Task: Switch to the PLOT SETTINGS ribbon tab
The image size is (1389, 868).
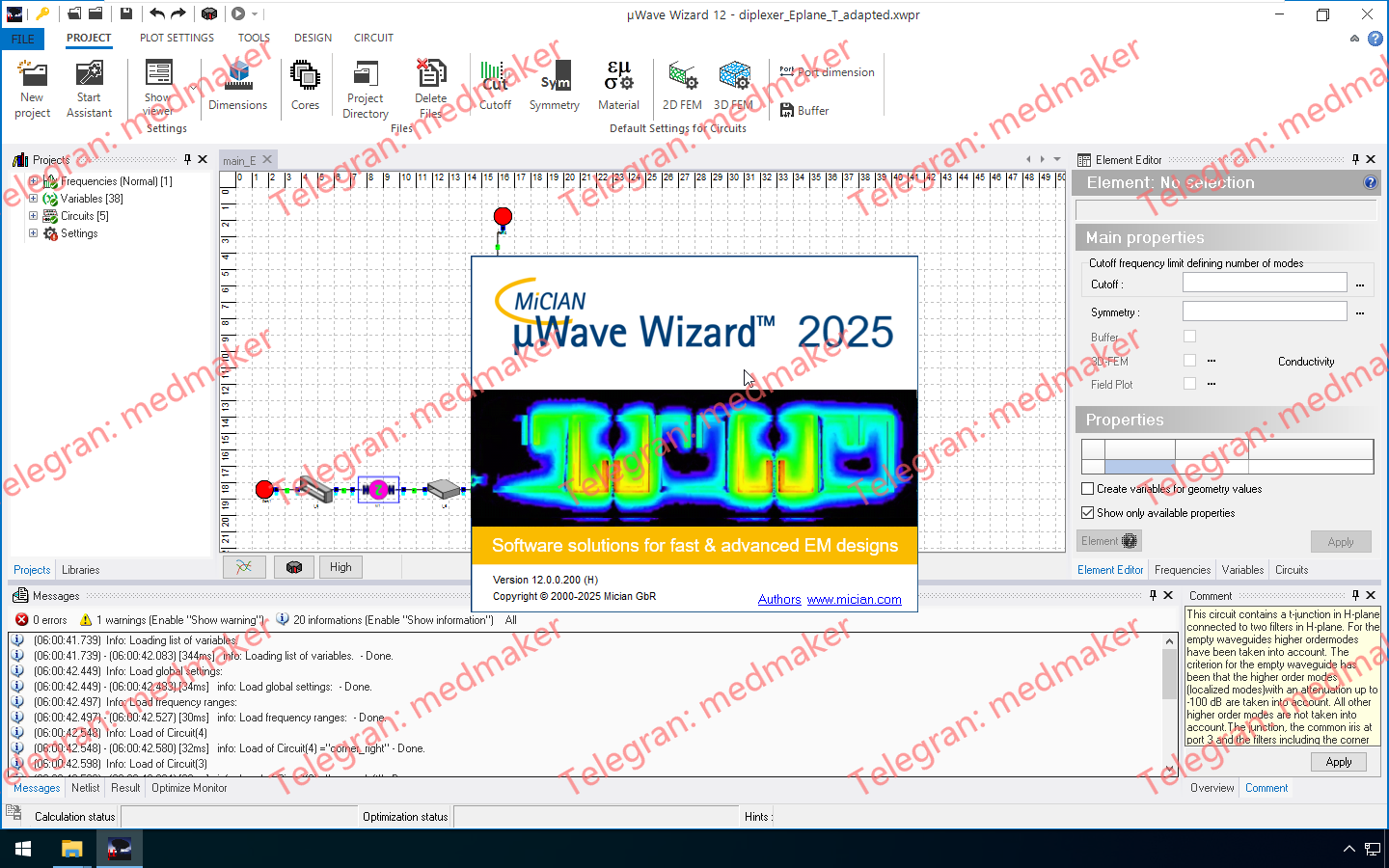Action: pos(177,38)
